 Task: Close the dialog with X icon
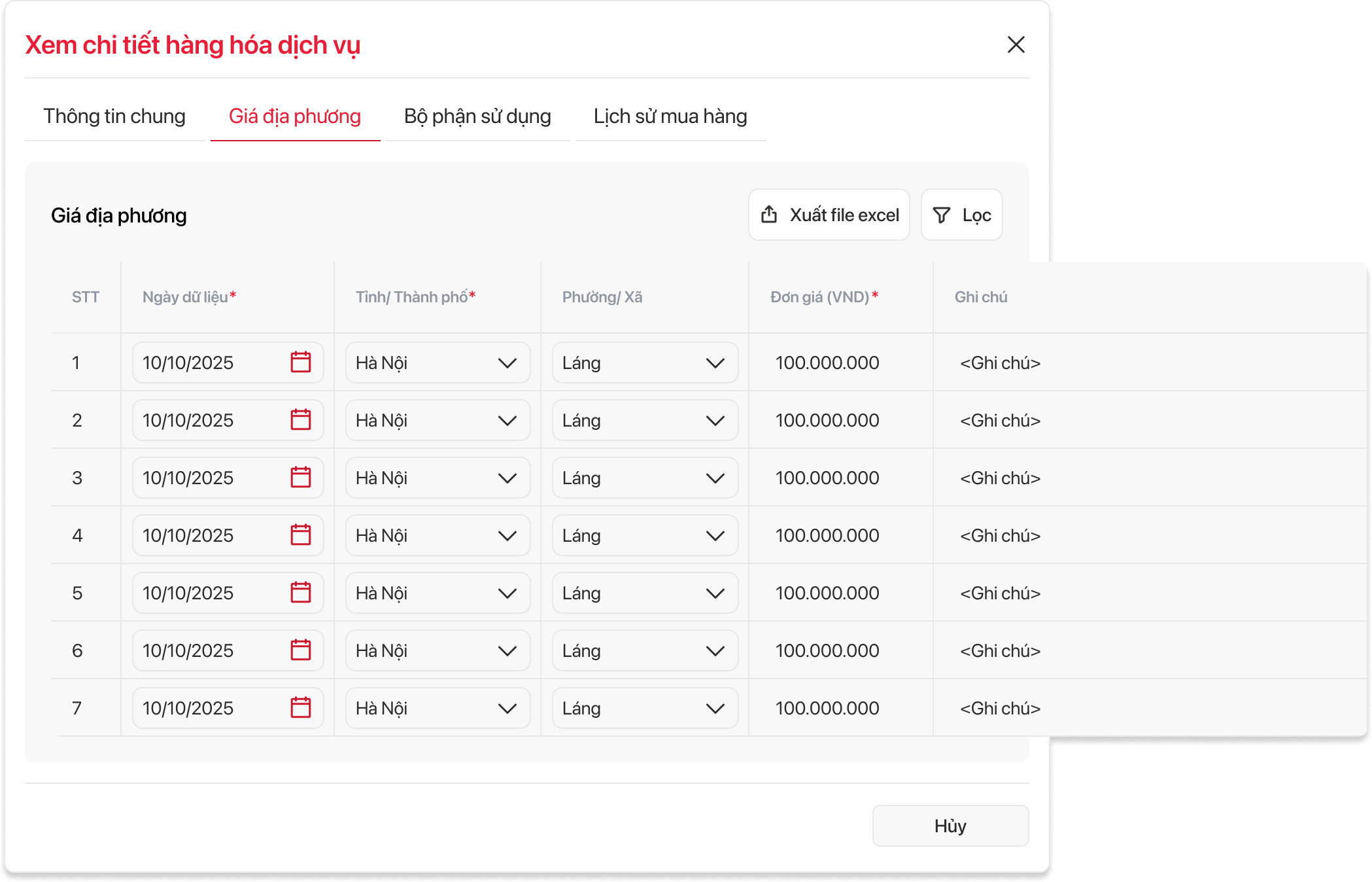1016,44
